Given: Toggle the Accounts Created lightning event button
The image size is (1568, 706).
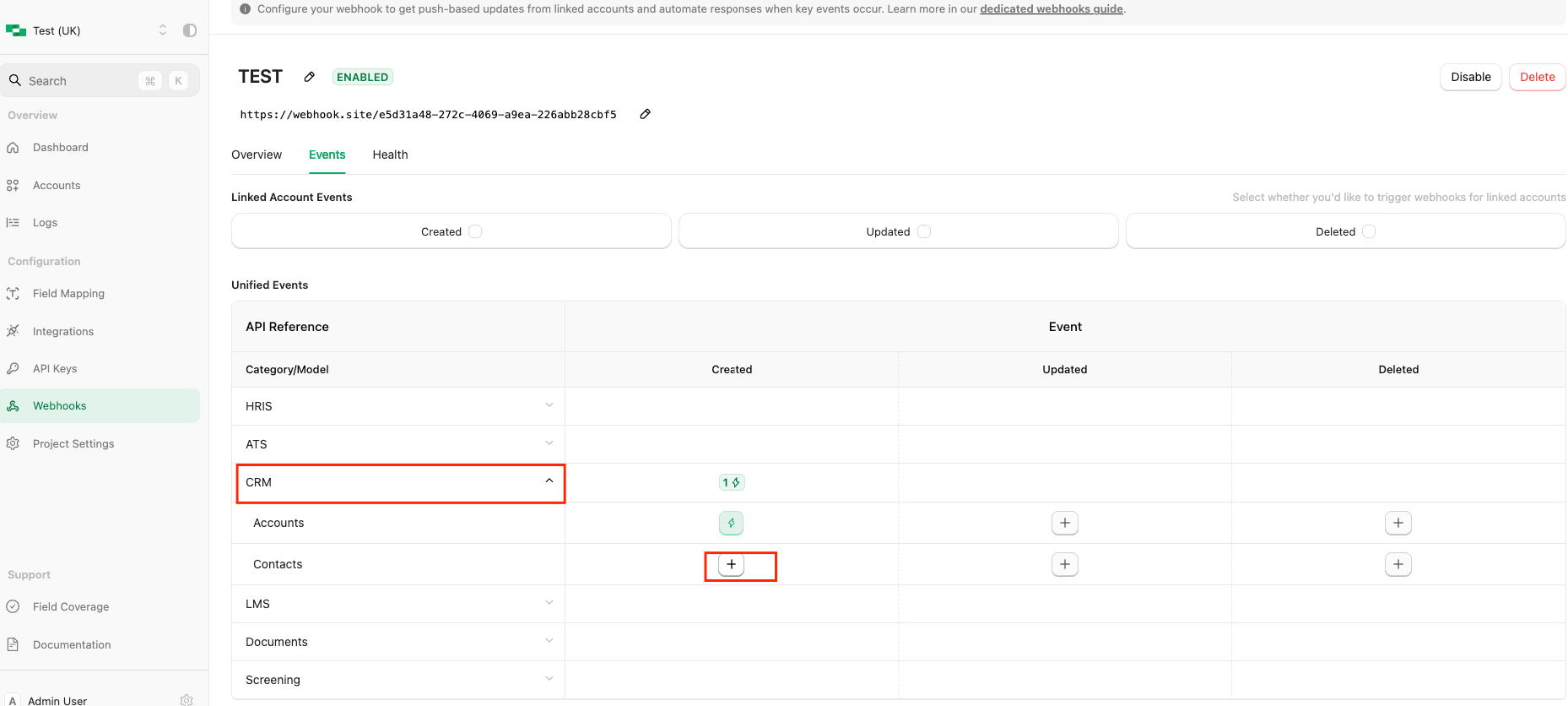Looking at the screenshot, I should tap(732, 523).
